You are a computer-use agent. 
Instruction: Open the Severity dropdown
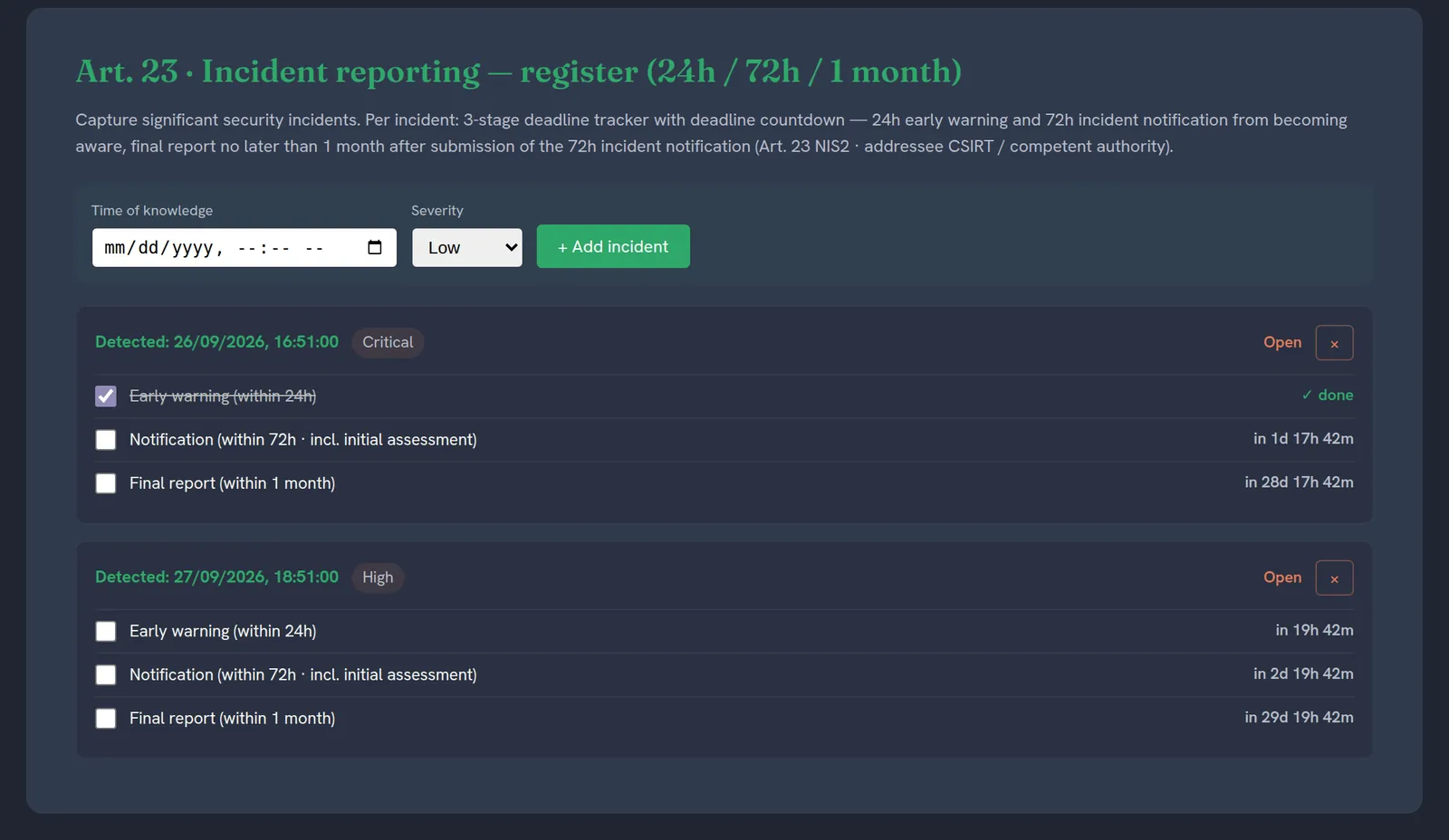(x=467, y=247)
